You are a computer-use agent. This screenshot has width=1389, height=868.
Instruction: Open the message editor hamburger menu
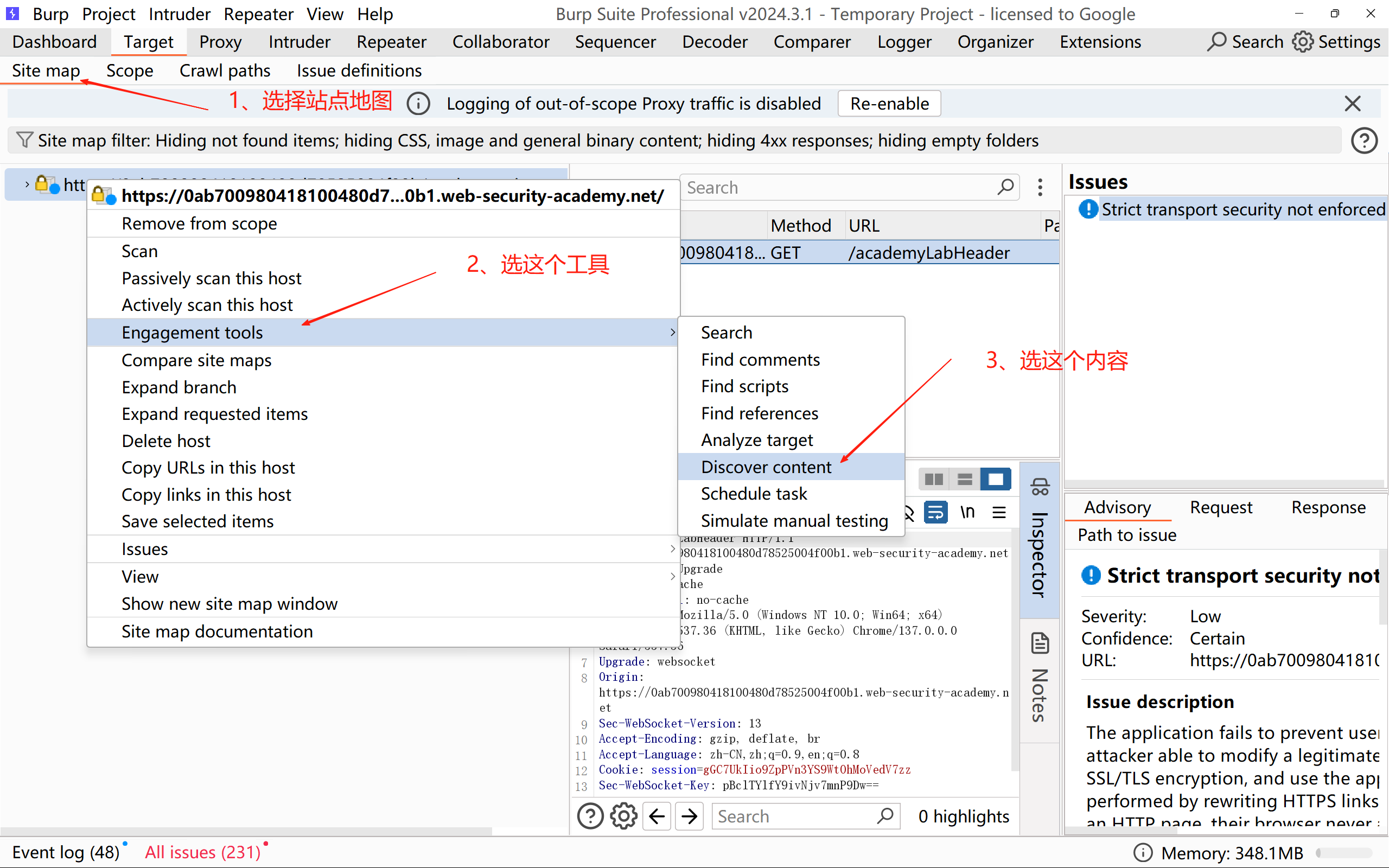click(x=999, y=512)
